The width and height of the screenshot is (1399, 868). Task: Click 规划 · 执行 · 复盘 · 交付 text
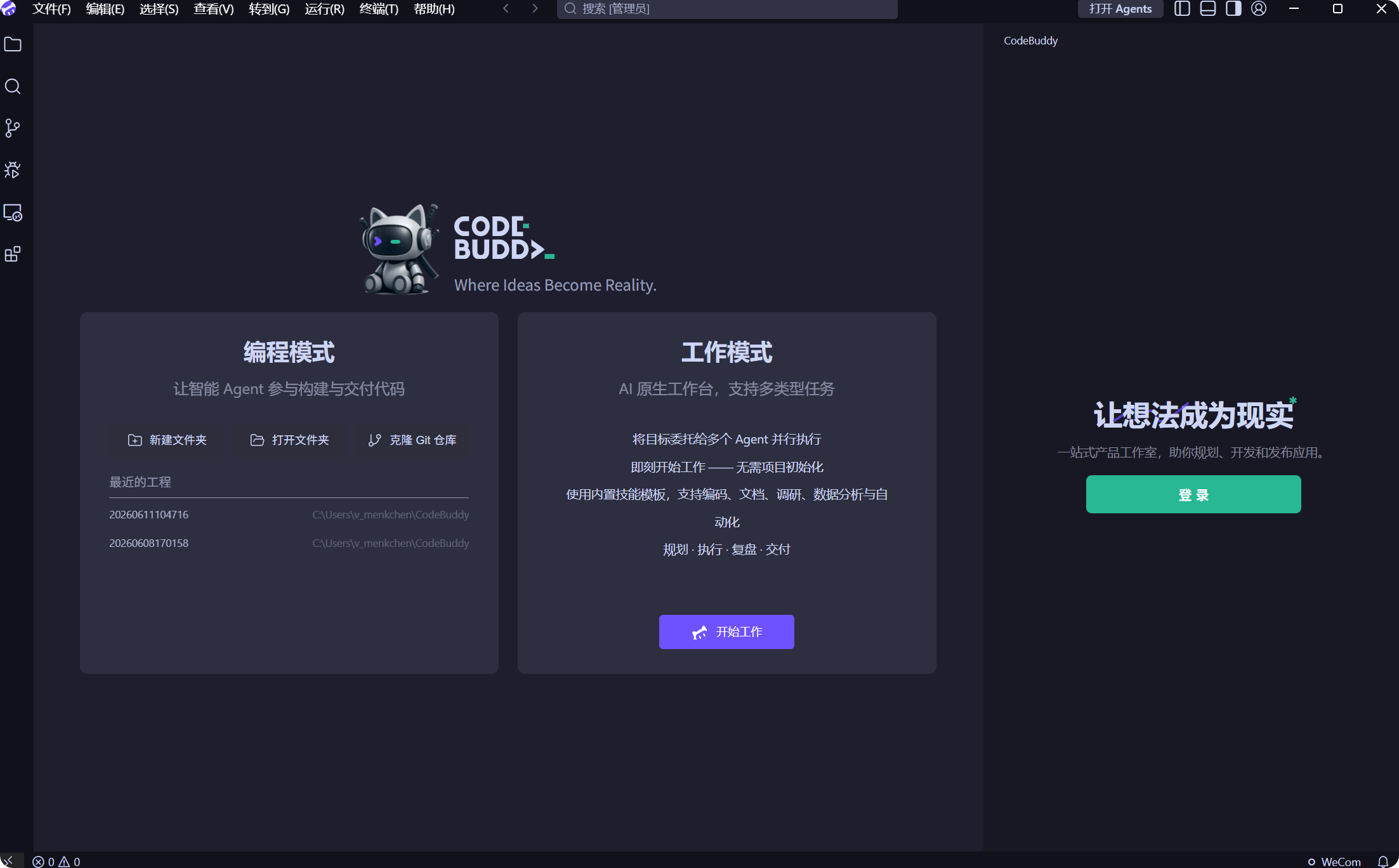click(726, 549)
